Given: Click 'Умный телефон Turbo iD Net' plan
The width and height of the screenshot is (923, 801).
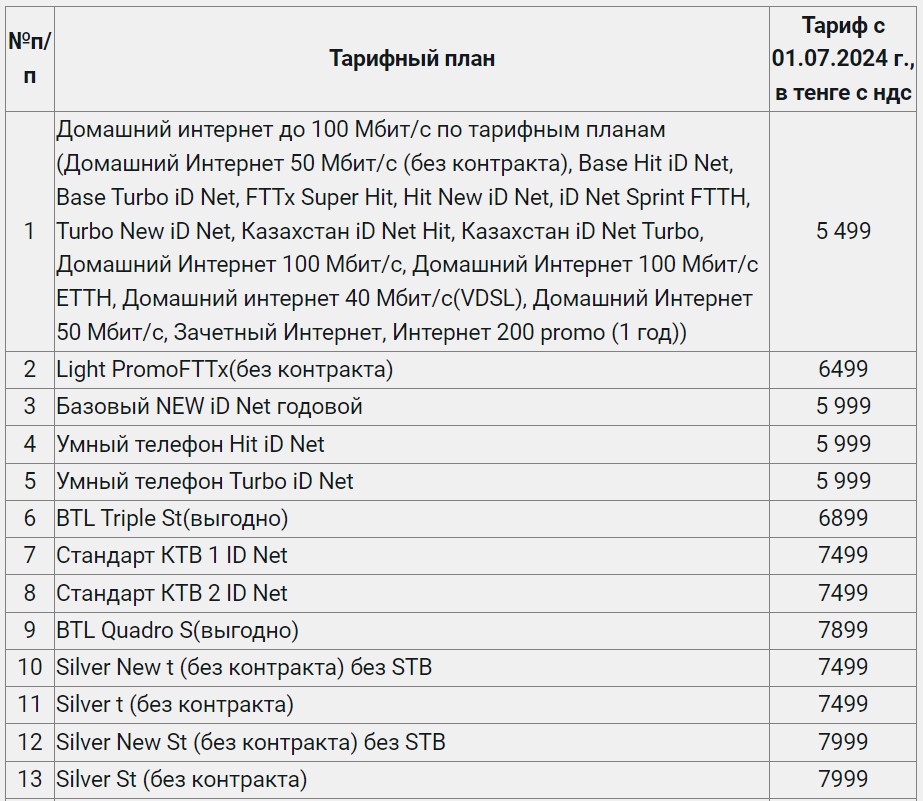Looking at the screenshot, I should [x=205, y=481].
